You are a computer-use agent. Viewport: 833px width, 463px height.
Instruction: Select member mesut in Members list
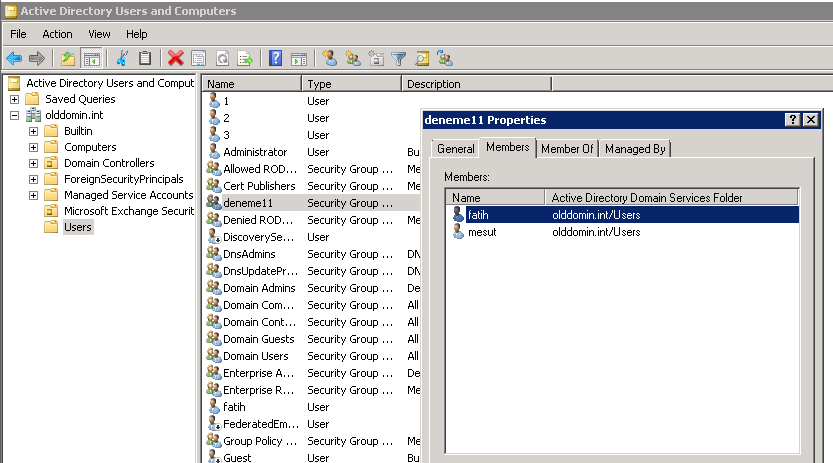(x=485, y=232)
